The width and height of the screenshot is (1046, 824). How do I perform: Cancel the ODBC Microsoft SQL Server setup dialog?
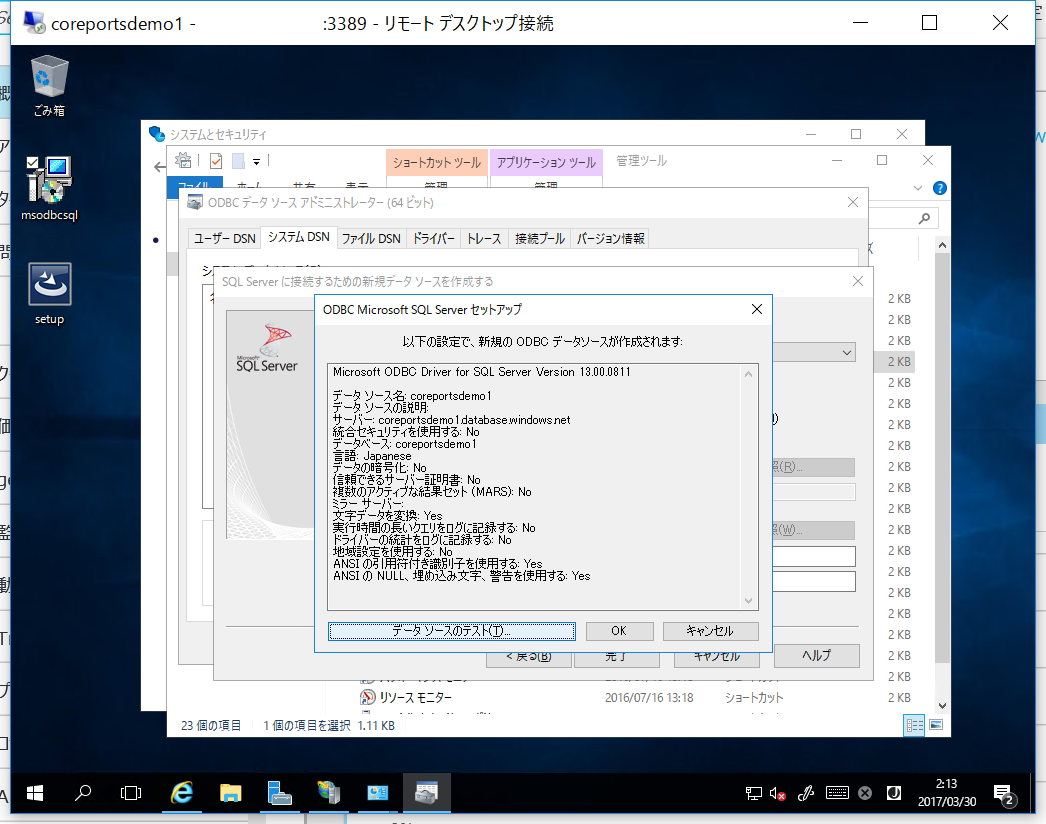pyautogui.click(x=710, y=631)
